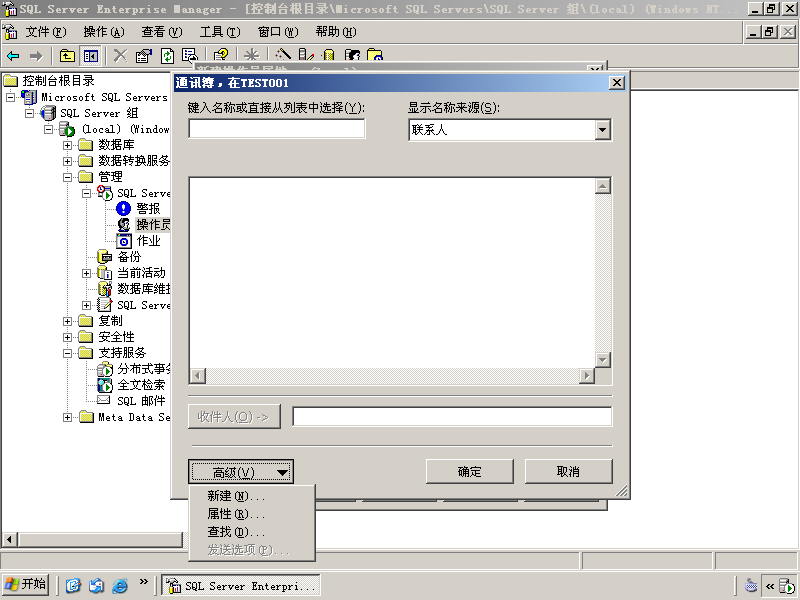
Task: Click the Delete (X) toolbar icon
Action: [x=120, y=56]
